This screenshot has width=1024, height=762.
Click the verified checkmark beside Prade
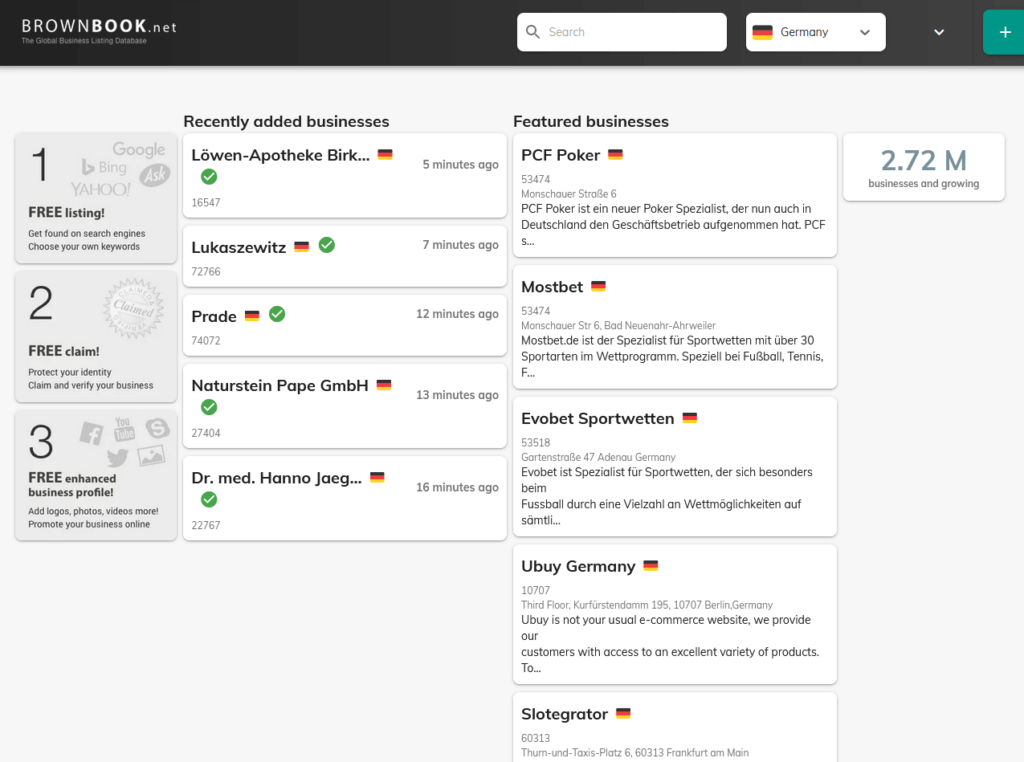click(277, 314)
